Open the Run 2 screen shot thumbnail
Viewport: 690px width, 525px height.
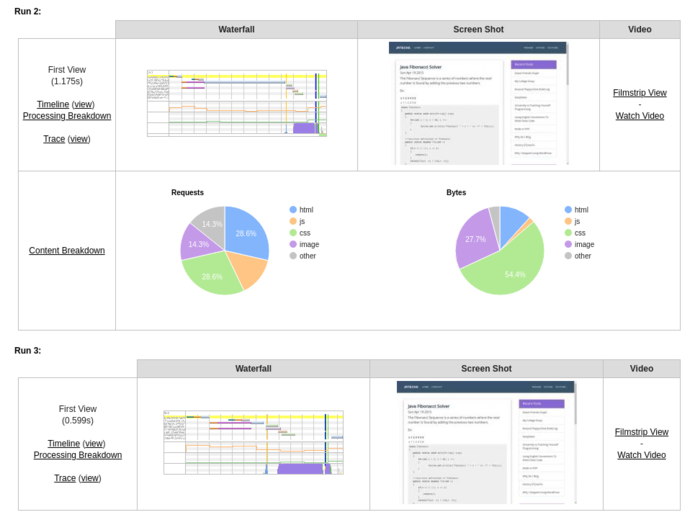(x=478, y=103)
